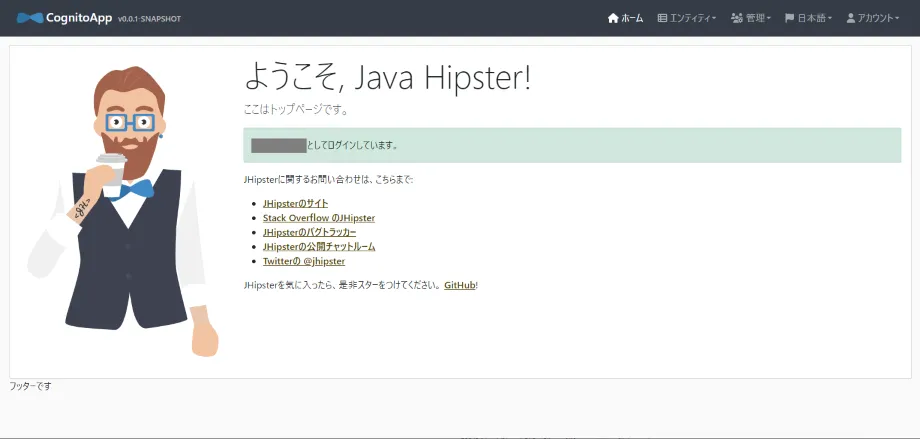Click the home icon beside ホーム
This screenshot has height=439, width=920.
click(x=613, y=18)
